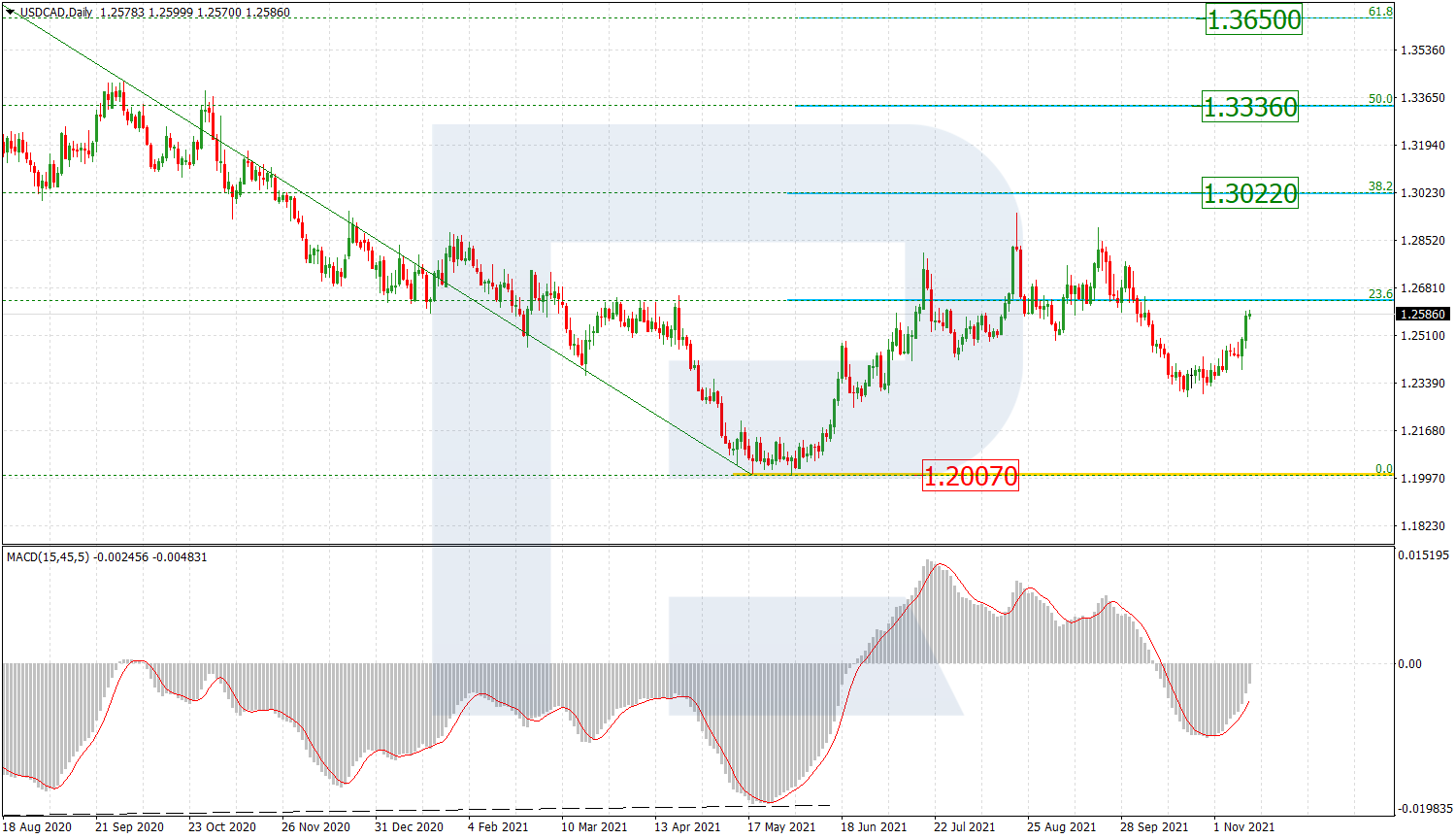Click the chart menu triangle beside USDCAD,Daily

click(x=11, y=13)
